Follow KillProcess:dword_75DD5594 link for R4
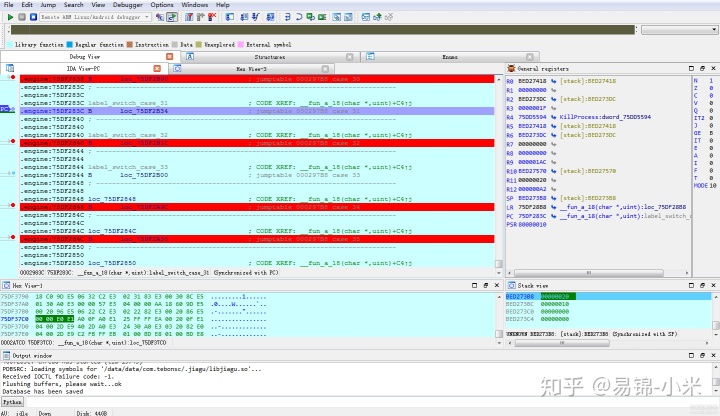 (605, 117)
